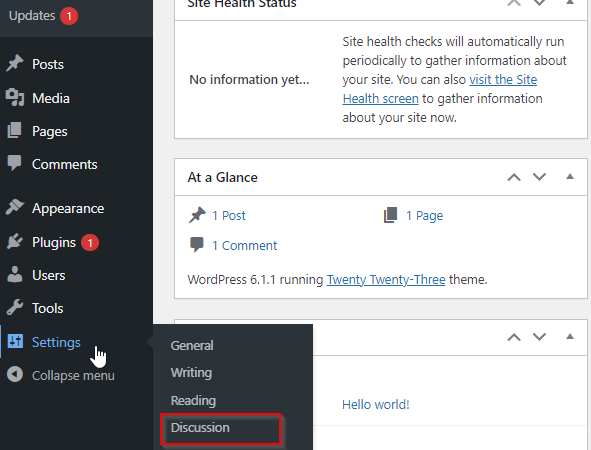591x450 pixels.
Task: Open the Posts menu
Action: click(x=48, y=64)
